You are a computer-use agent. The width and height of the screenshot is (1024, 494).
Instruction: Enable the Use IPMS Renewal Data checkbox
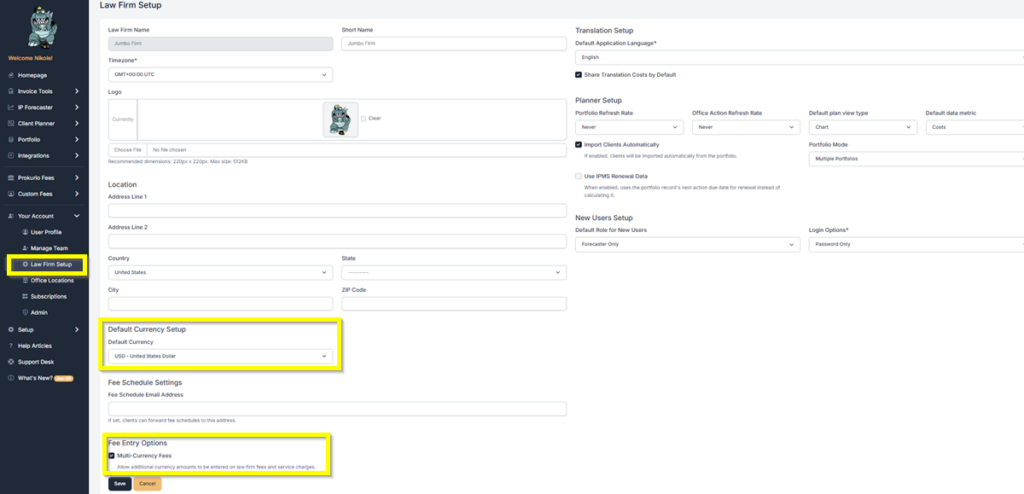(579, 176)
